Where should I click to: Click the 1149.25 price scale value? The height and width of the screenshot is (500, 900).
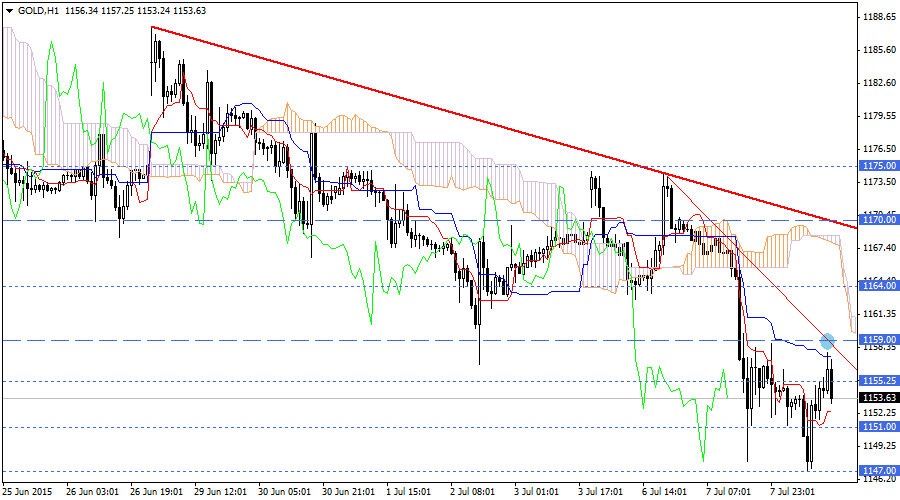tap(879, 445)
